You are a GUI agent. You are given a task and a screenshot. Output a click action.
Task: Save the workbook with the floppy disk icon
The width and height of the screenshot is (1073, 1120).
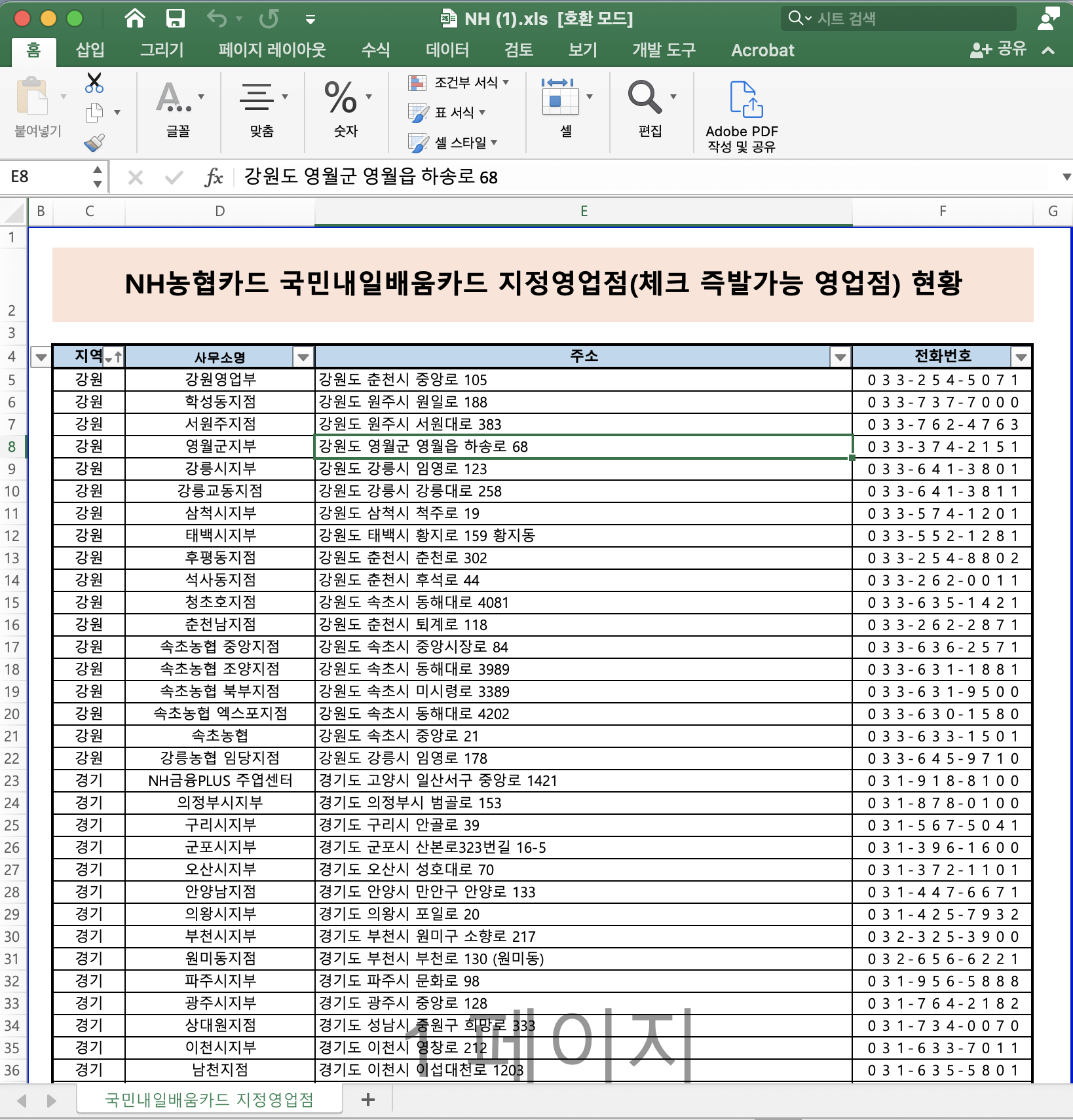[175, 18]
